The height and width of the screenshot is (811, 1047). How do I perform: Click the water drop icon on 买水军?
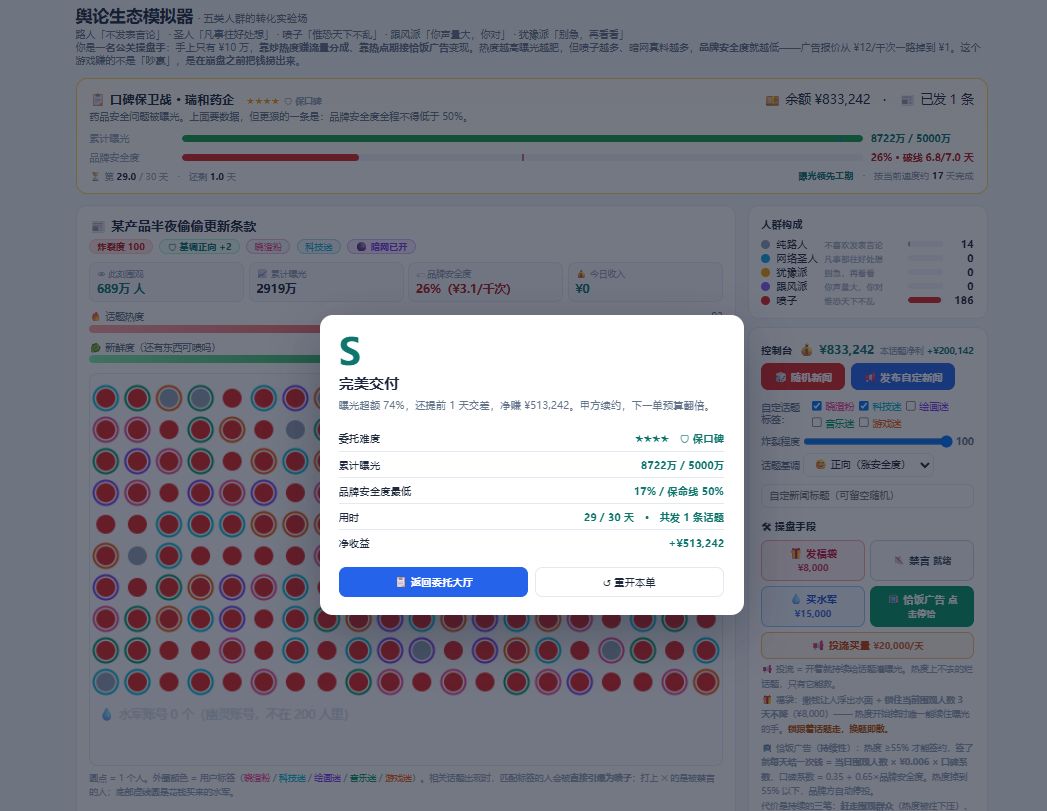tap(795, 599)
